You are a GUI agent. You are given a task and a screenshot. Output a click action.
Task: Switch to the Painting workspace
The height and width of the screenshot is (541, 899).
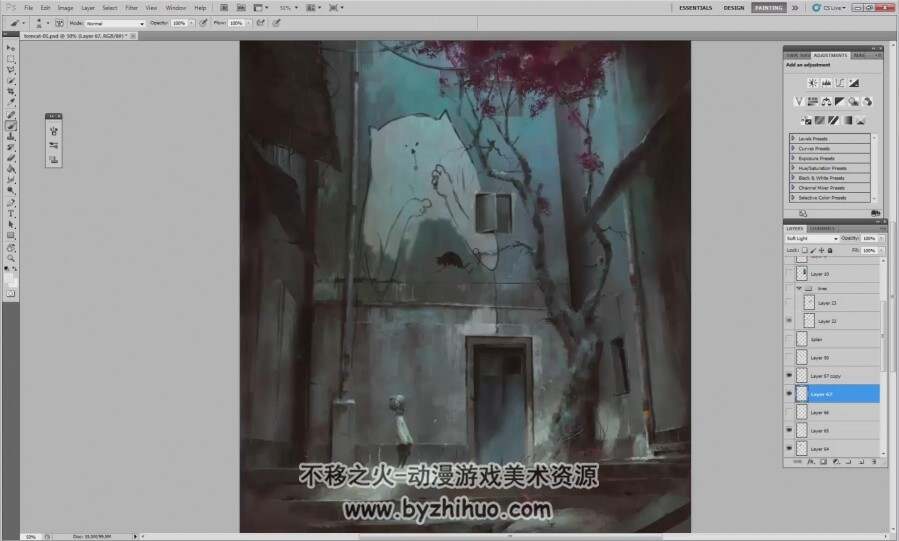pos(768,8)
